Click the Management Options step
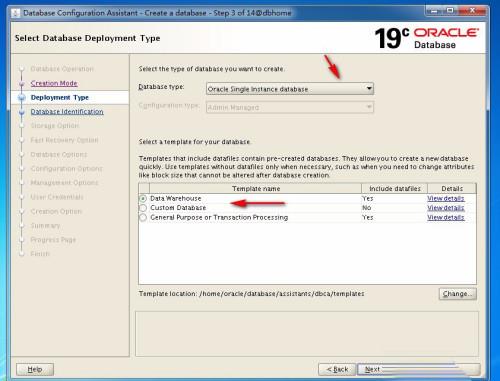Viewport: 500px width, 381px height. coord(64,183)
